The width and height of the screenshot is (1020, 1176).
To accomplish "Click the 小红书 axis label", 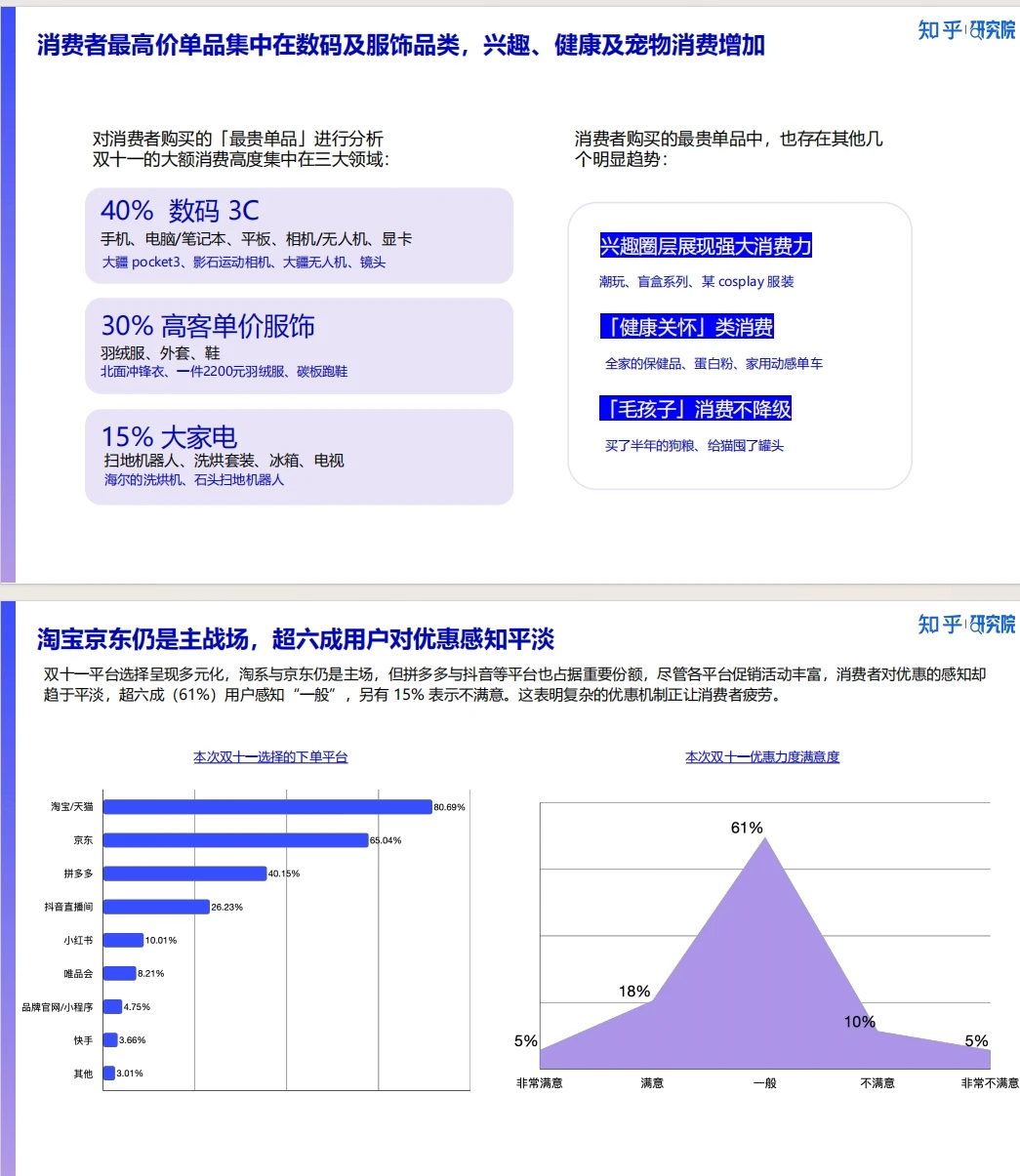I will (x=79, y=940).
